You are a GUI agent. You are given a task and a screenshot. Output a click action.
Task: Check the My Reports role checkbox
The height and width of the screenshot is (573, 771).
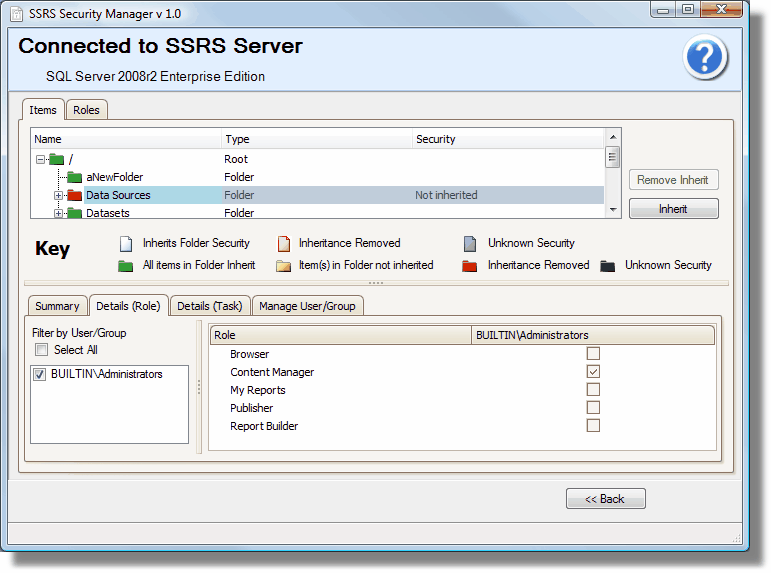pos(593,390)
